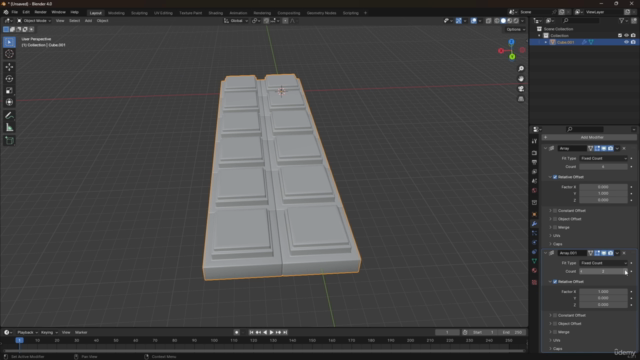Enable Constant Offset in Array modifier
Screen dimensions: 640x360
(555, 211)
